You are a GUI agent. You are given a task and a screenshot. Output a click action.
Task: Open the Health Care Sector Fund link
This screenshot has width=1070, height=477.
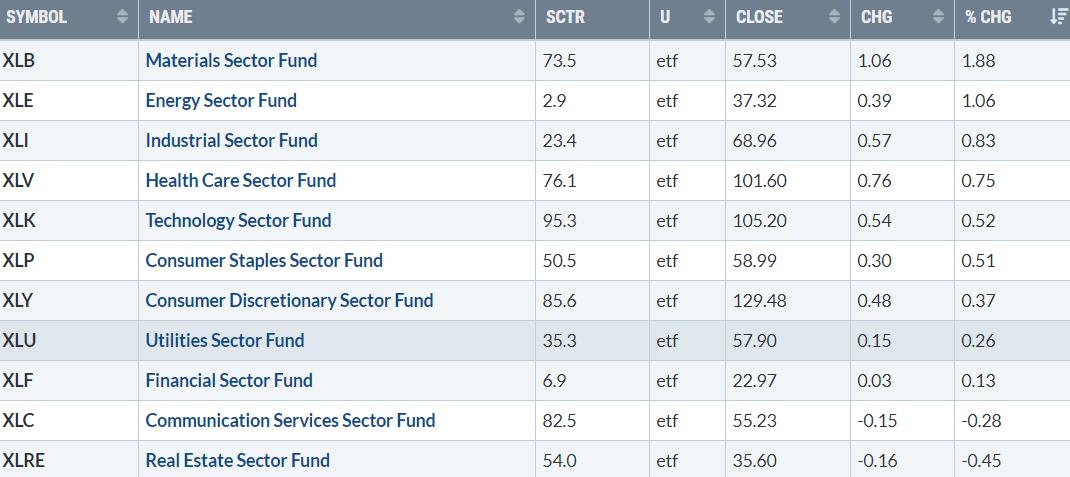click(x=240, y=180)
